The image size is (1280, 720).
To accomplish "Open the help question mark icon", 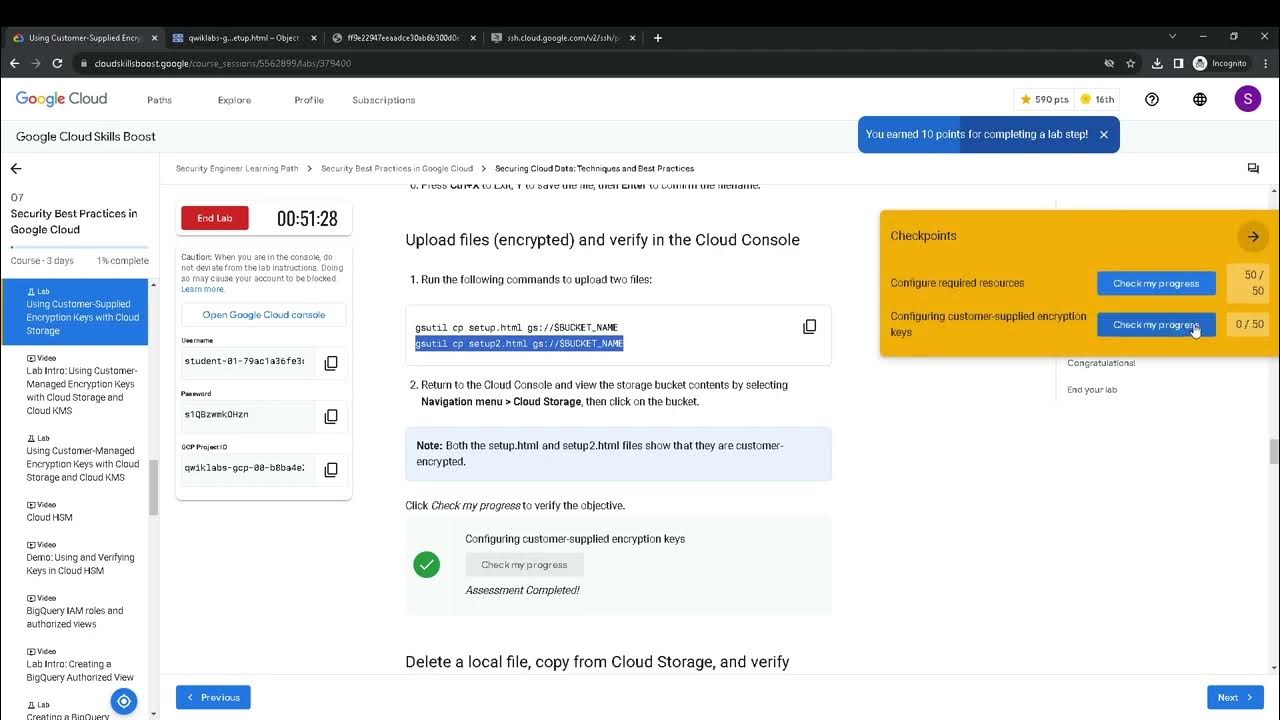I will click(1152, 99).
